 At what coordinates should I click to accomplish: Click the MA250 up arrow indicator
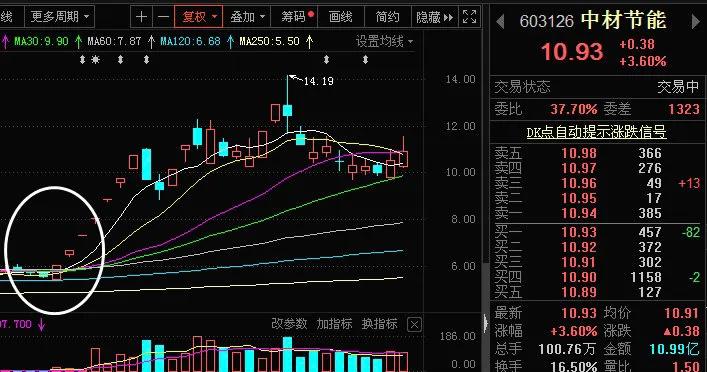click(309, 41)
